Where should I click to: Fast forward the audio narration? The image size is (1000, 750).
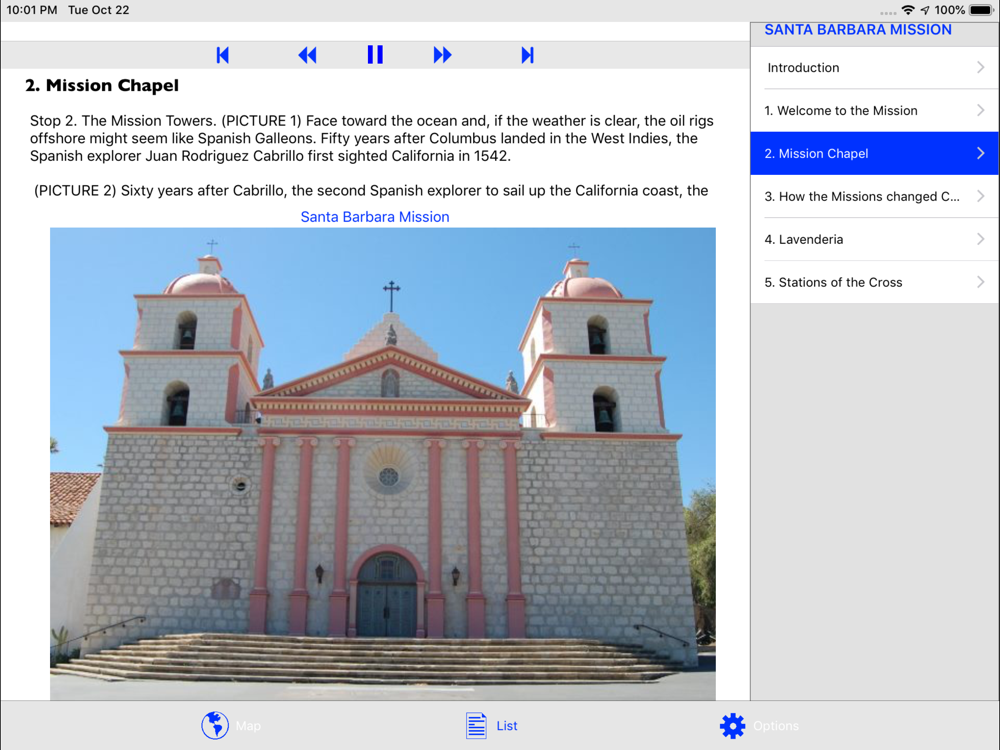coord(442,55)
